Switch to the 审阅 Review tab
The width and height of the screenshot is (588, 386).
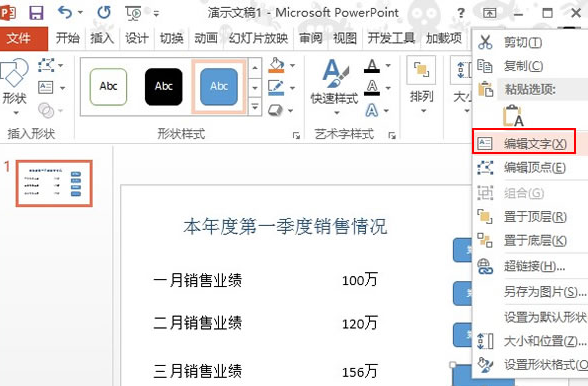(x=310, y=38)
